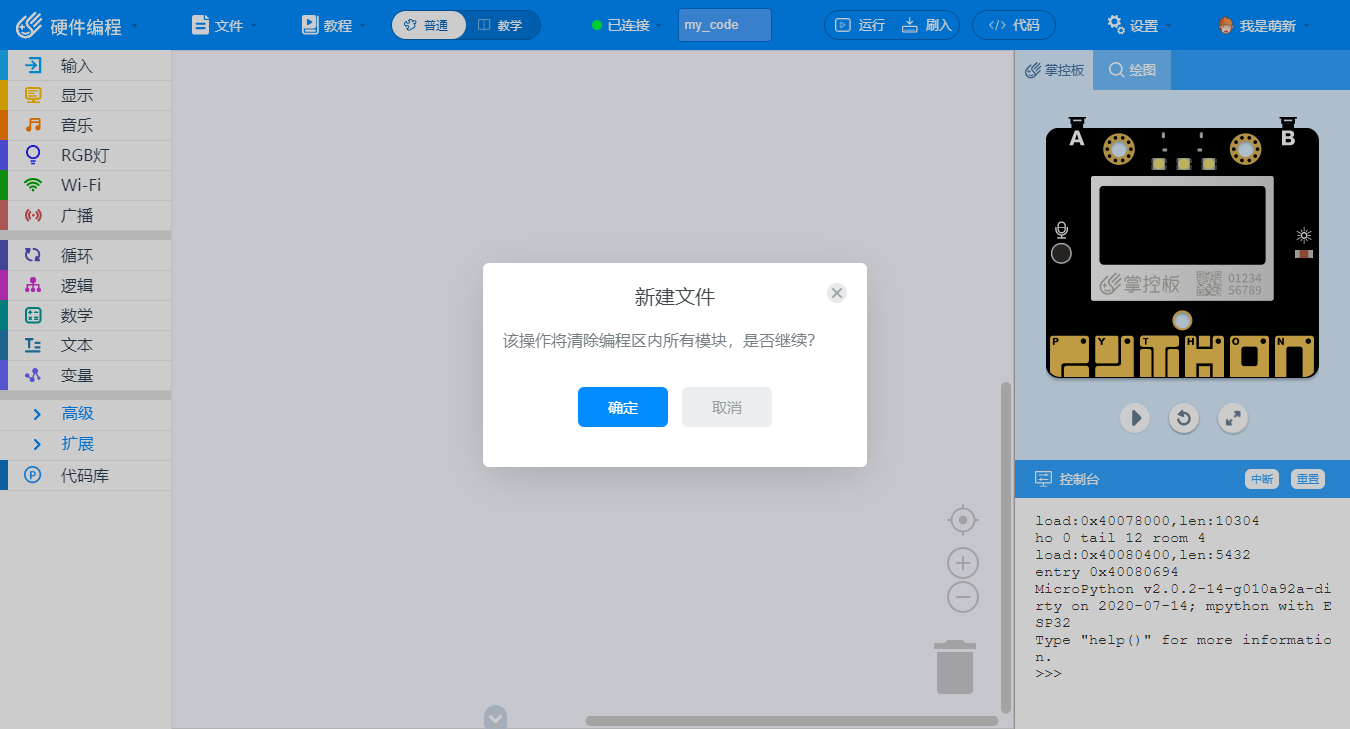Flash the code with 刷入
The image size is (1350, 729).
(x=926, y=25)
